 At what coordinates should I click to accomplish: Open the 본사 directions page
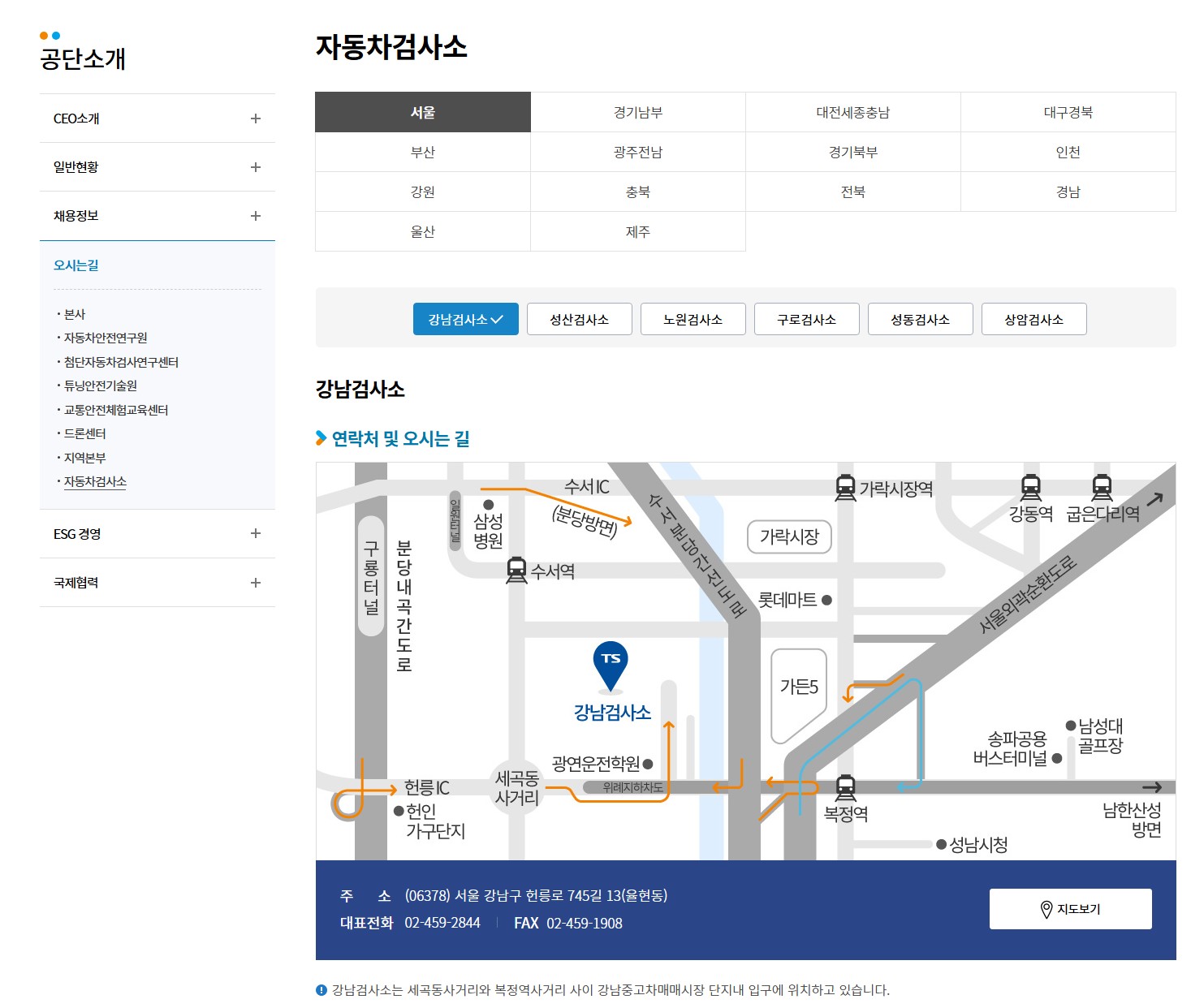[73, 314]
